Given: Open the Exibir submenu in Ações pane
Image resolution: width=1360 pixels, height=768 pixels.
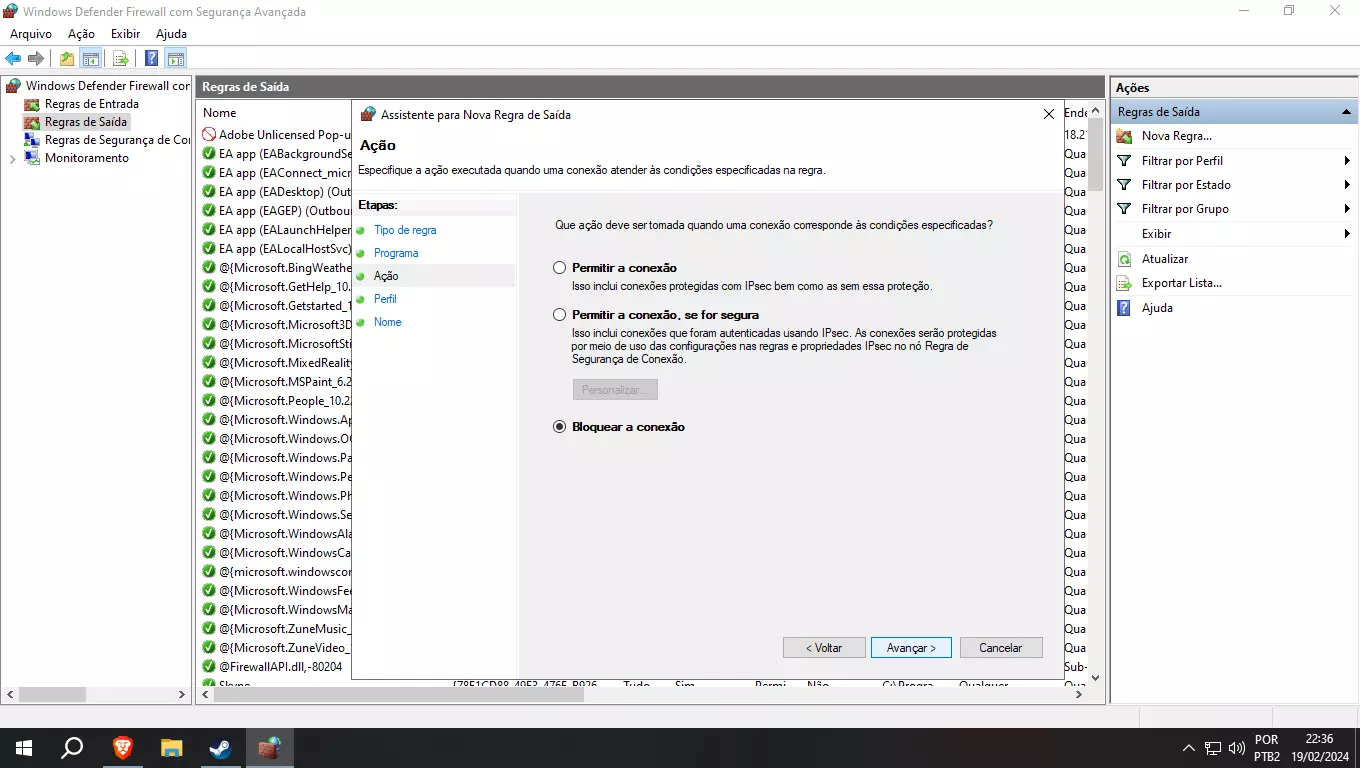Looking at the screenshot, I should point(1235,234).
